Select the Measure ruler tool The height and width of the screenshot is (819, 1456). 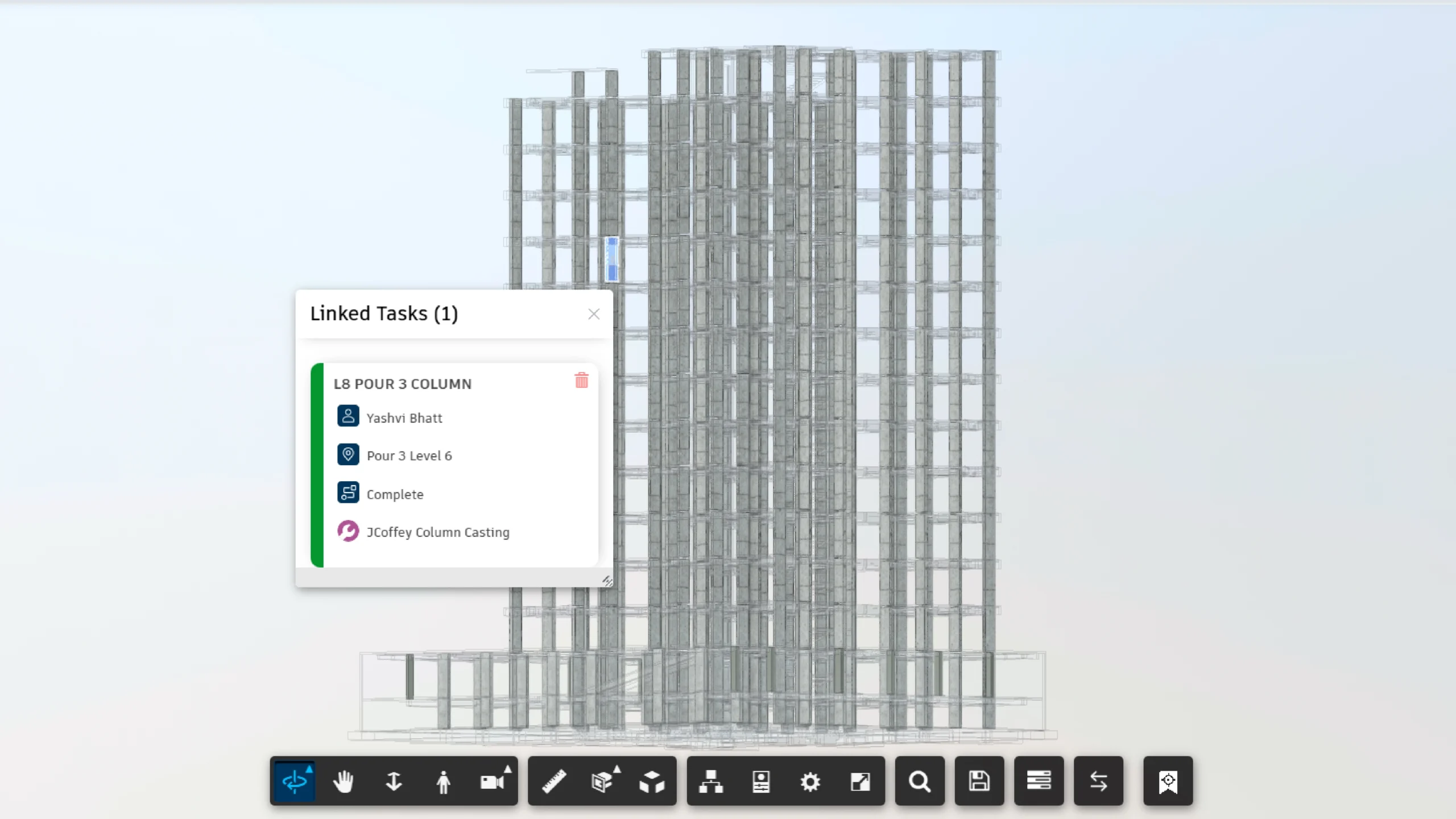[554, 781]
